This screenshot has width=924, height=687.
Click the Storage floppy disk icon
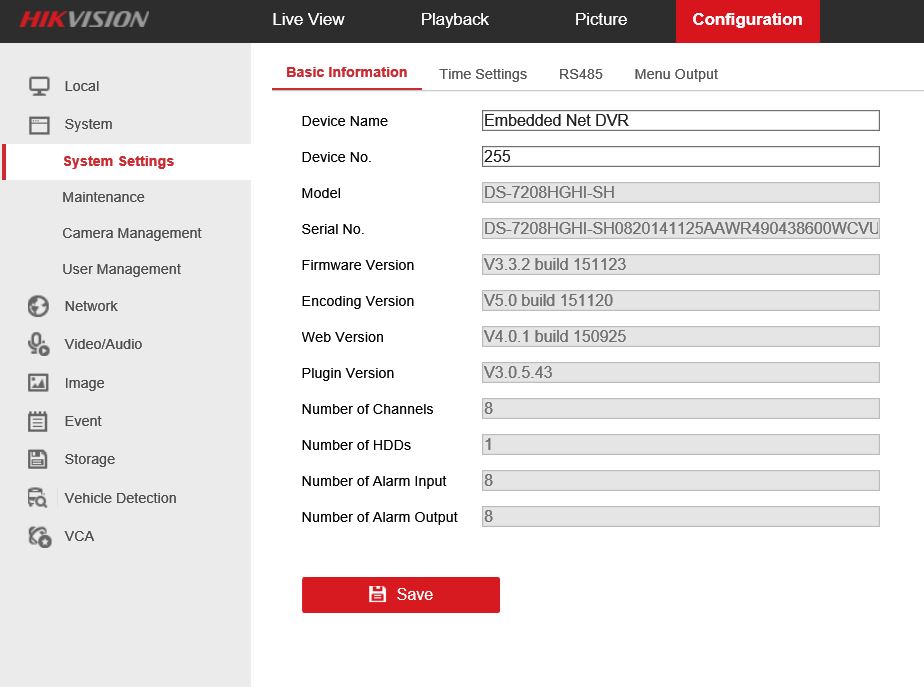pyautogui.click(x=39, y=459)
